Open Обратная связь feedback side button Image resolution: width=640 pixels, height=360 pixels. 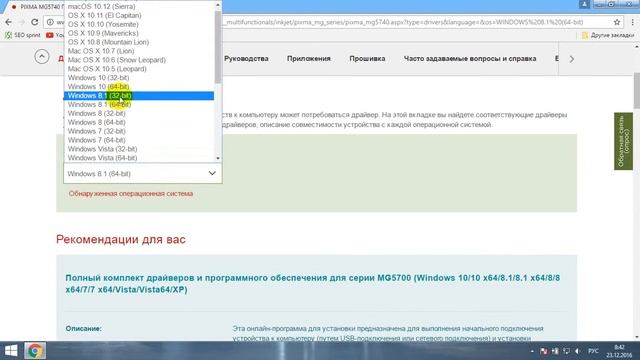[623, 141]
